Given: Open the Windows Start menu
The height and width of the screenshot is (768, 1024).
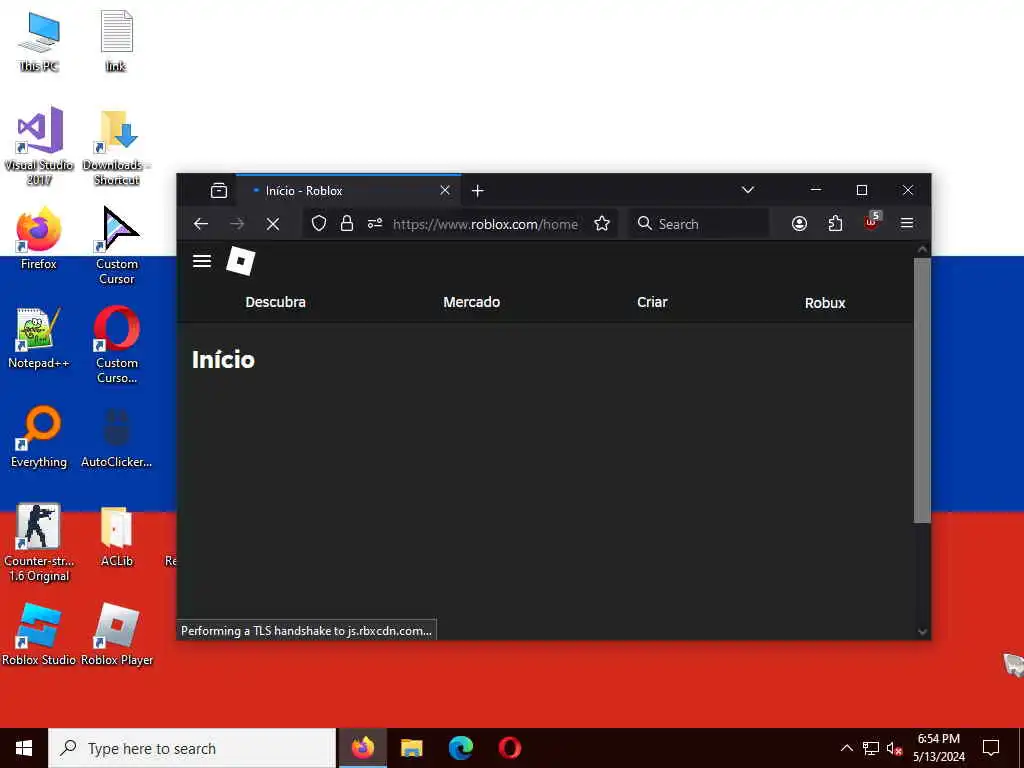Looking at the screenshot, I should coord(24,748).
